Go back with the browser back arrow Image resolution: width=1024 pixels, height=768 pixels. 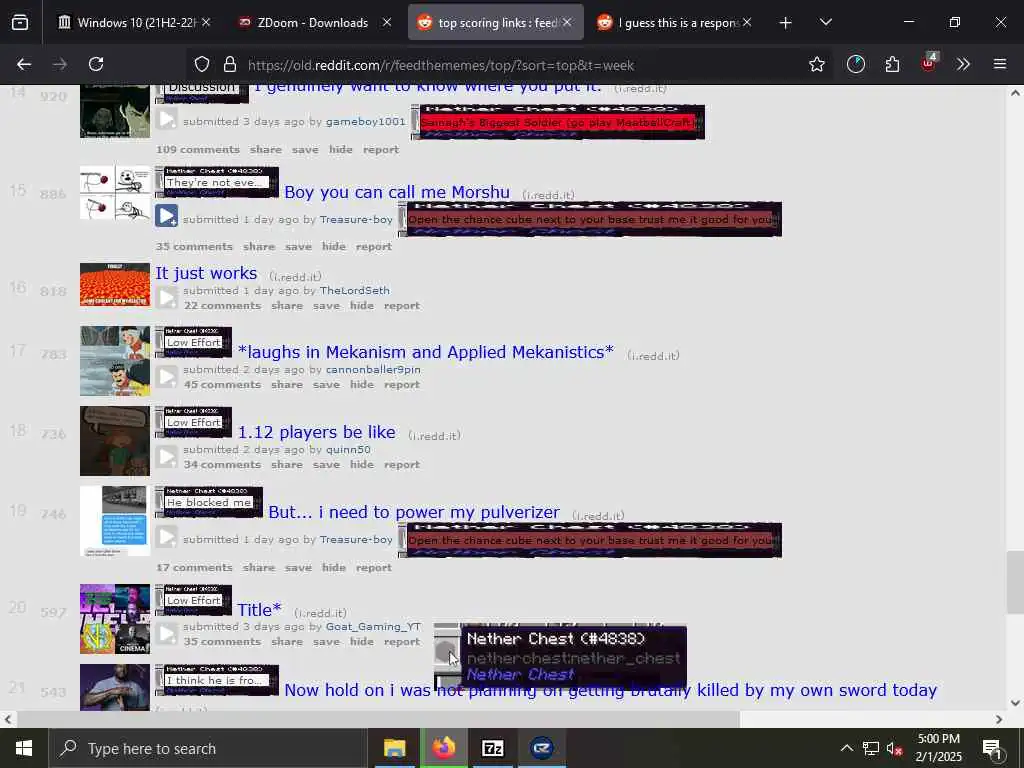tap(24, 64)
